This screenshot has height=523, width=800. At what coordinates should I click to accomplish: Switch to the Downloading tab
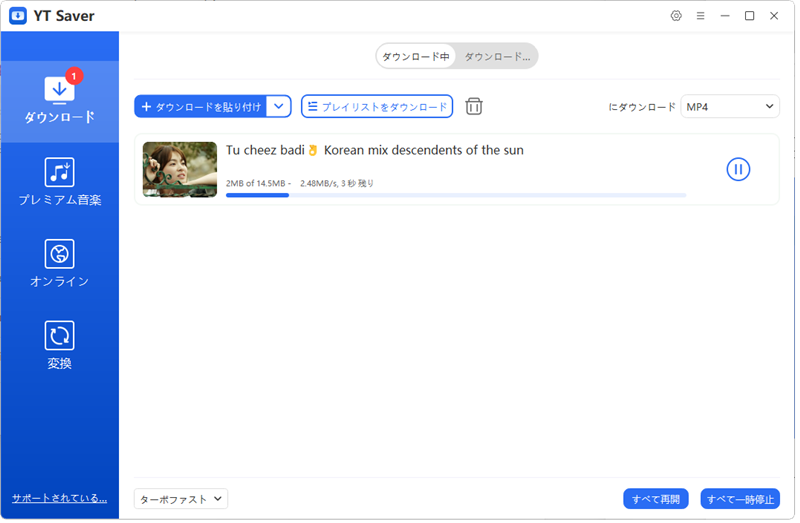(x=417, y=56)
